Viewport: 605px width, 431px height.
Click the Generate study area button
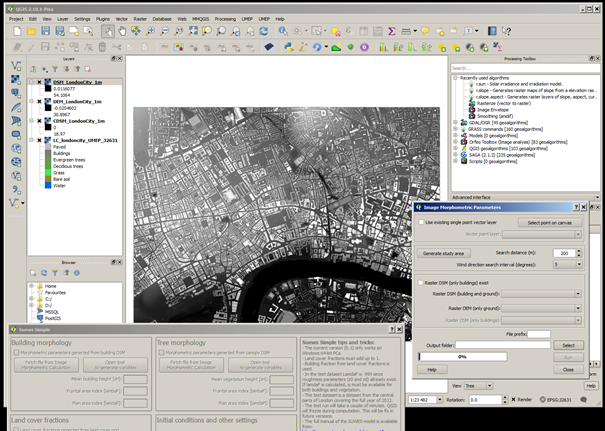443,254
